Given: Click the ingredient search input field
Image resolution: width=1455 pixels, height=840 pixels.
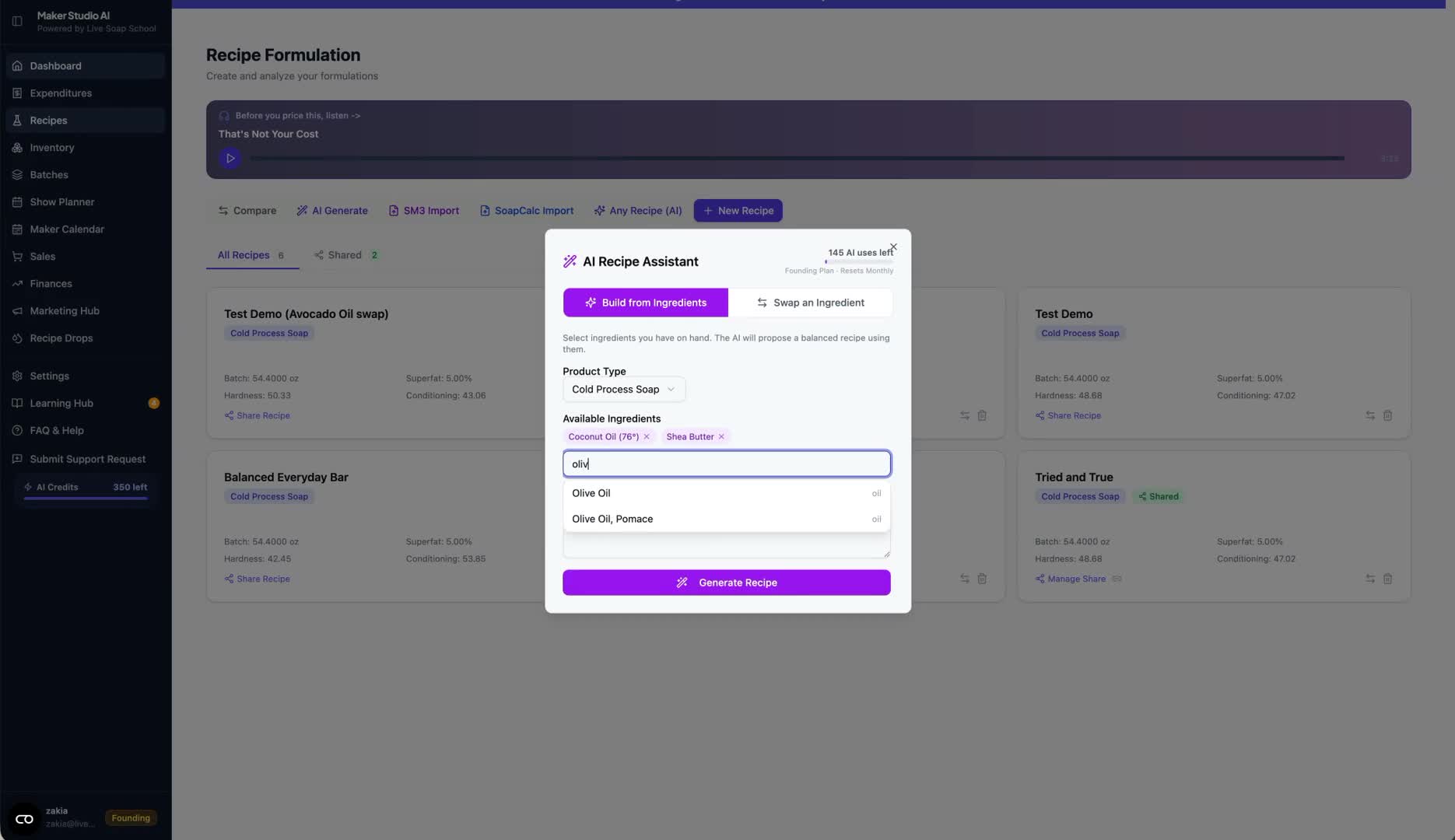Looking at the screenshot, I should [726, 464].
